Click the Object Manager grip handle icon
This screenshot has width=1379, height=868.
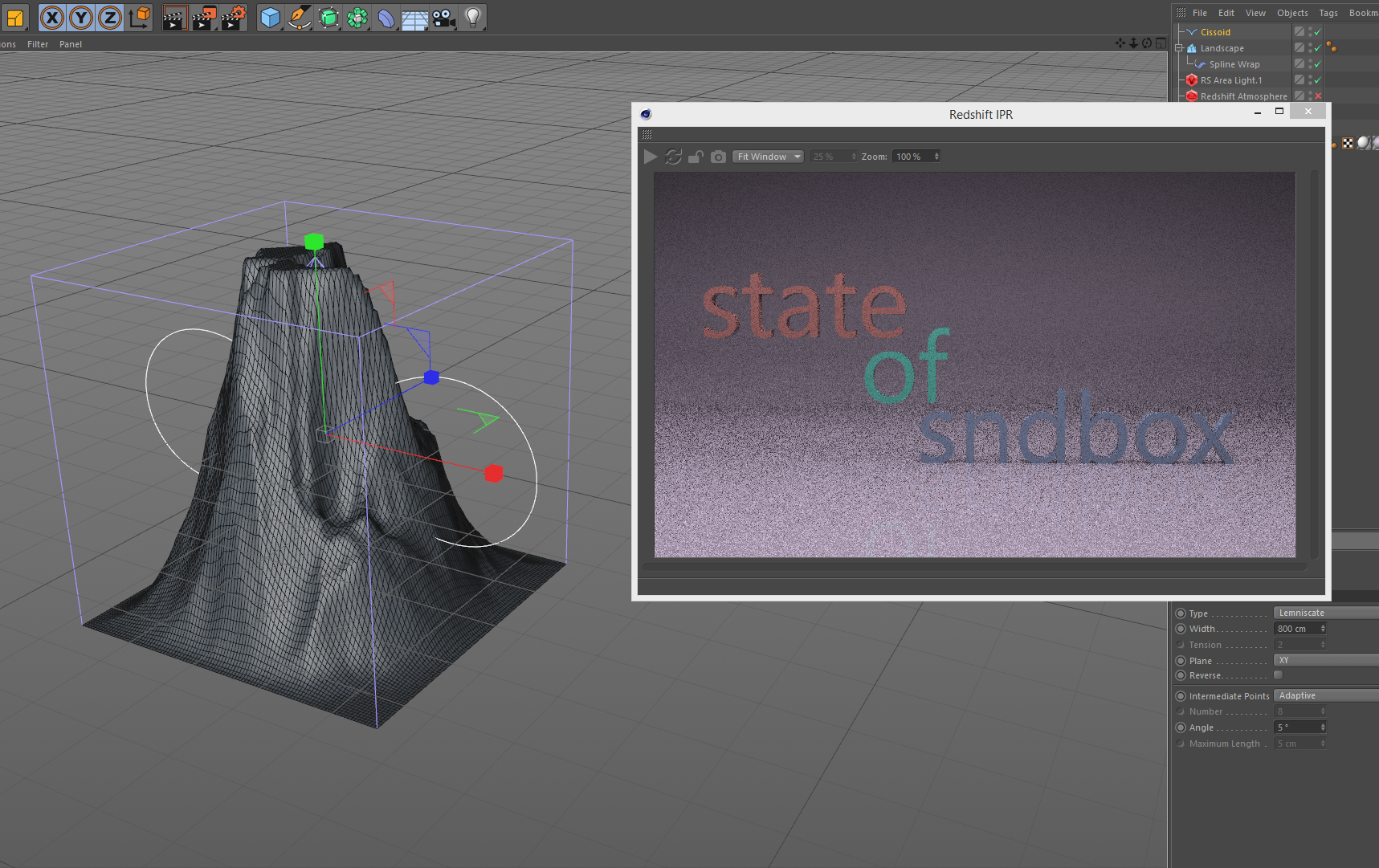click(x=1180, y=13)
